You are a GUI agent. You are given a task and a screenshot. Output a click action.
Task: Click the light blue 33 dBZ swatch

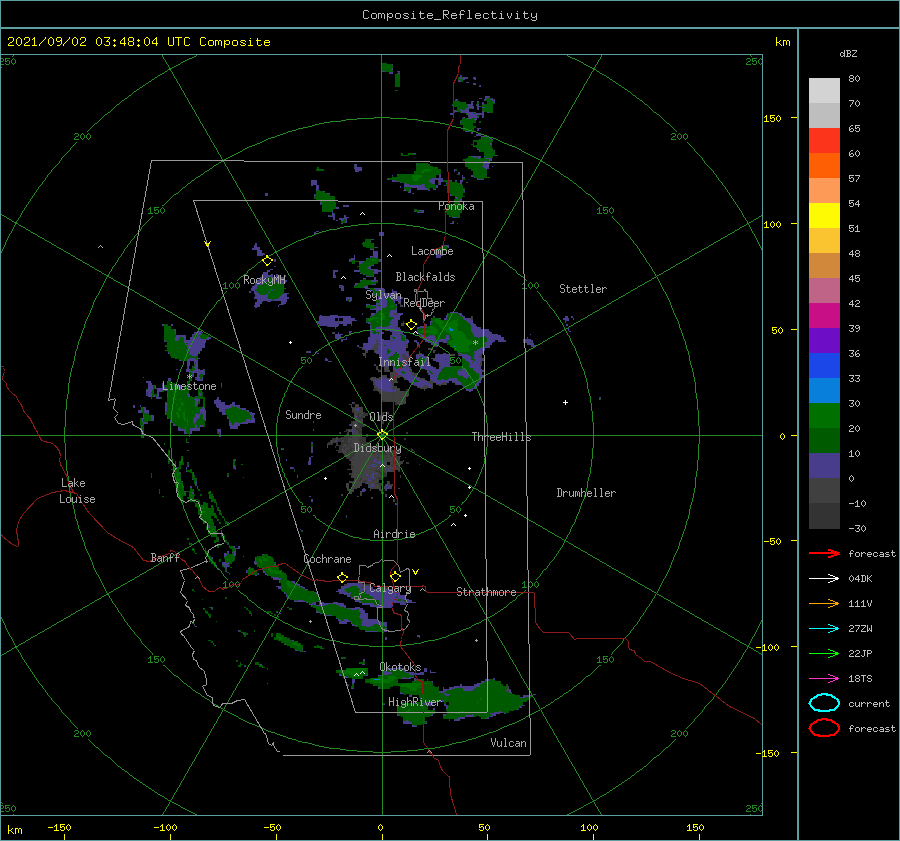click(824, 390)
